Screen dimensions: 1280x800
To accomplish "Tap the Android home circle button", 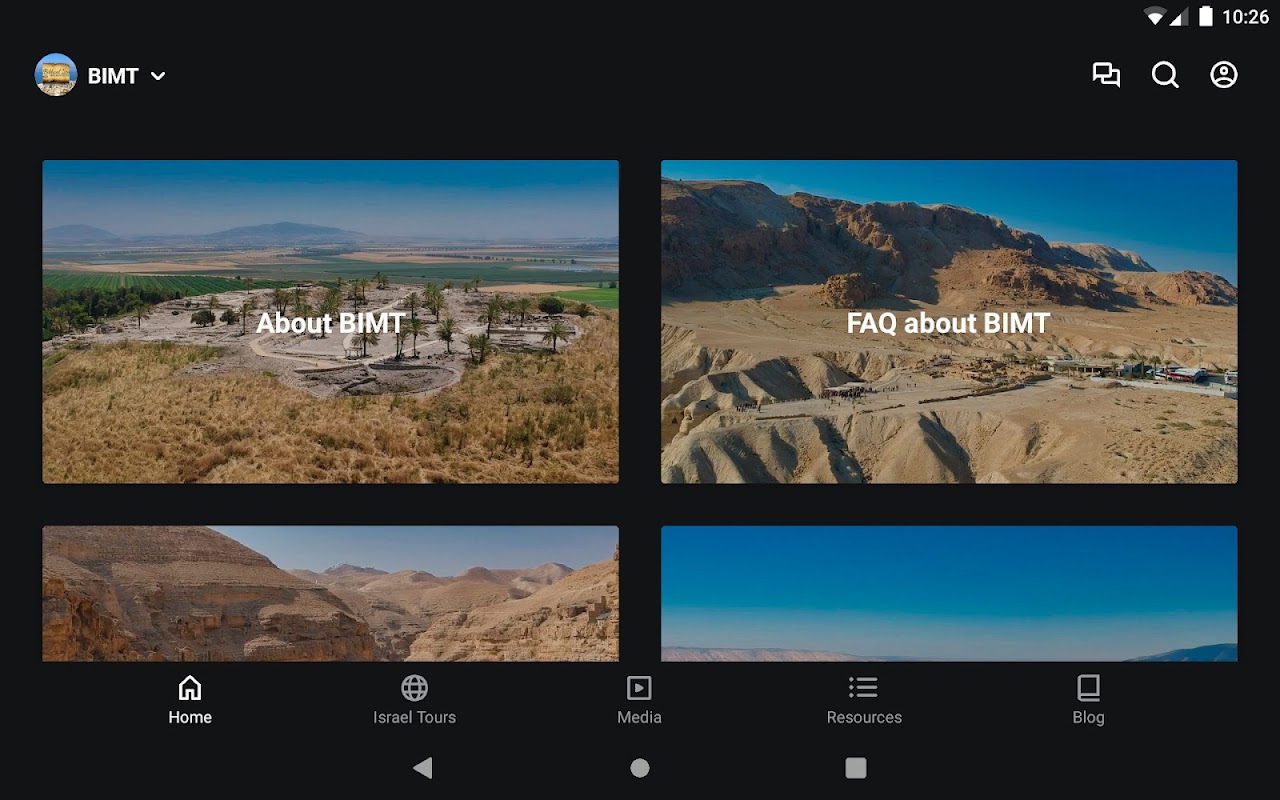I will [x=640, y=768].
